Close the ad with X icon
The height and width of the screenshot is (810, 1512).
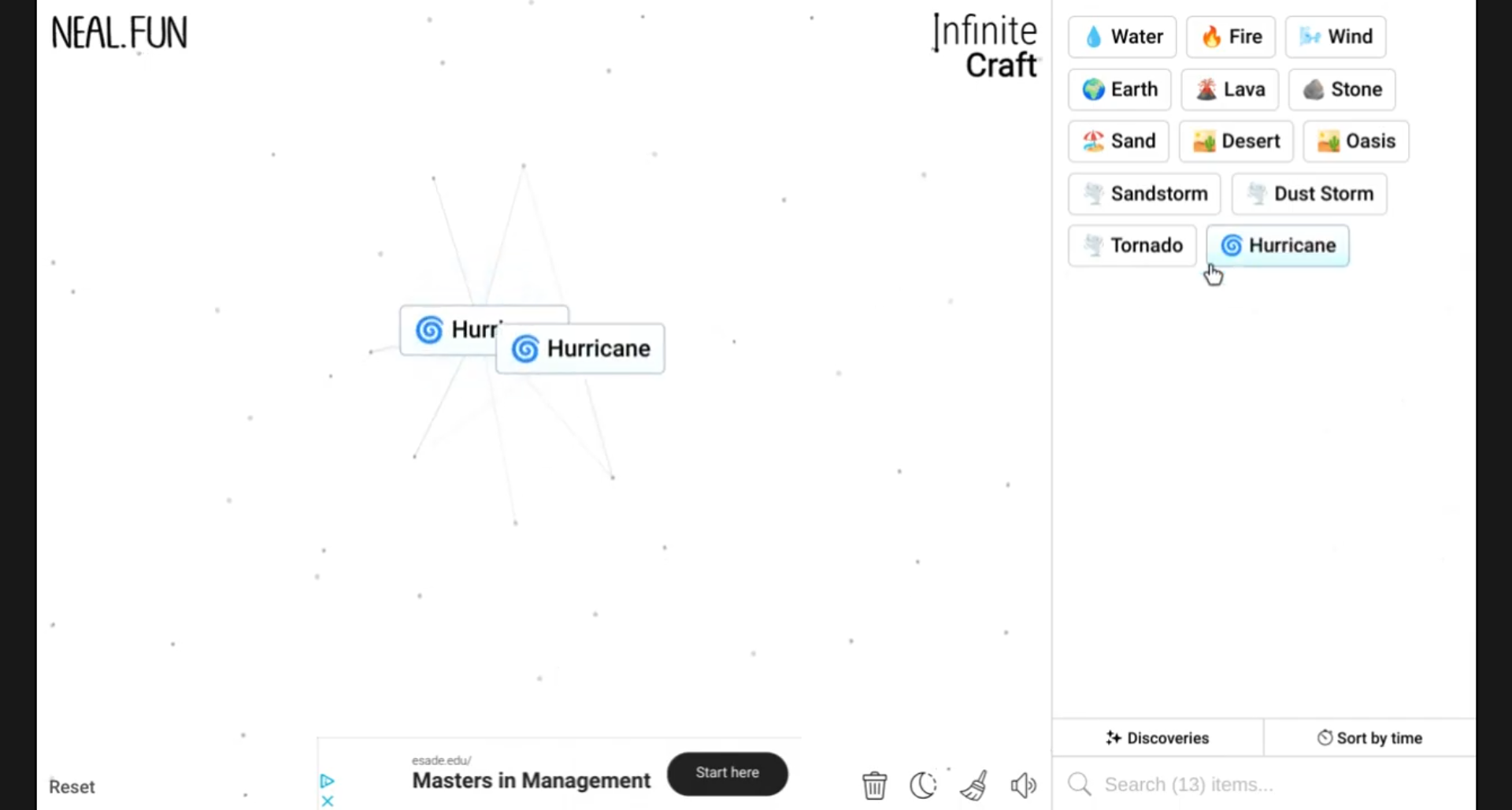328,801
